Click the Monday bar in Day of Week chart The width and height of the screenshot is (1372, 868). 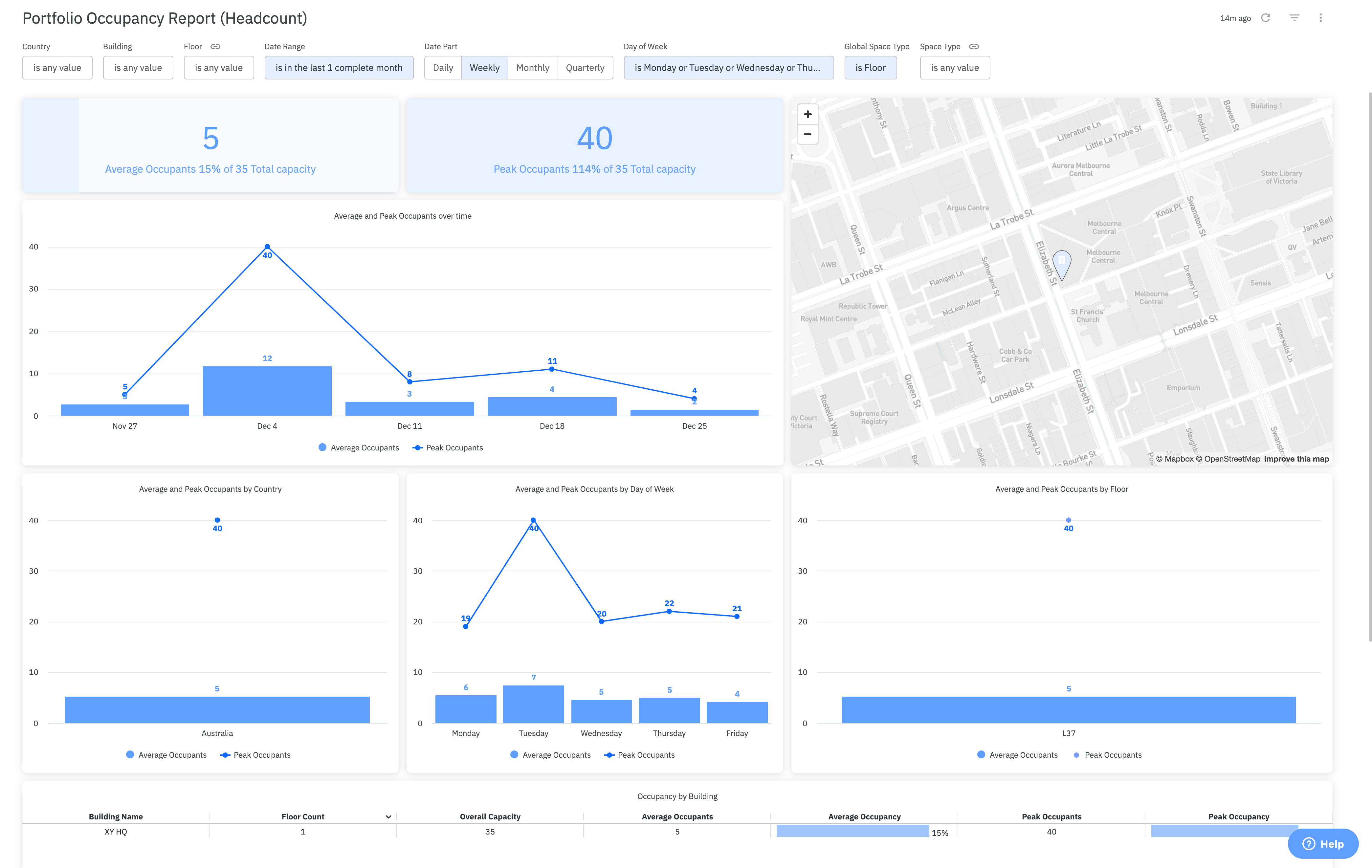466,709
